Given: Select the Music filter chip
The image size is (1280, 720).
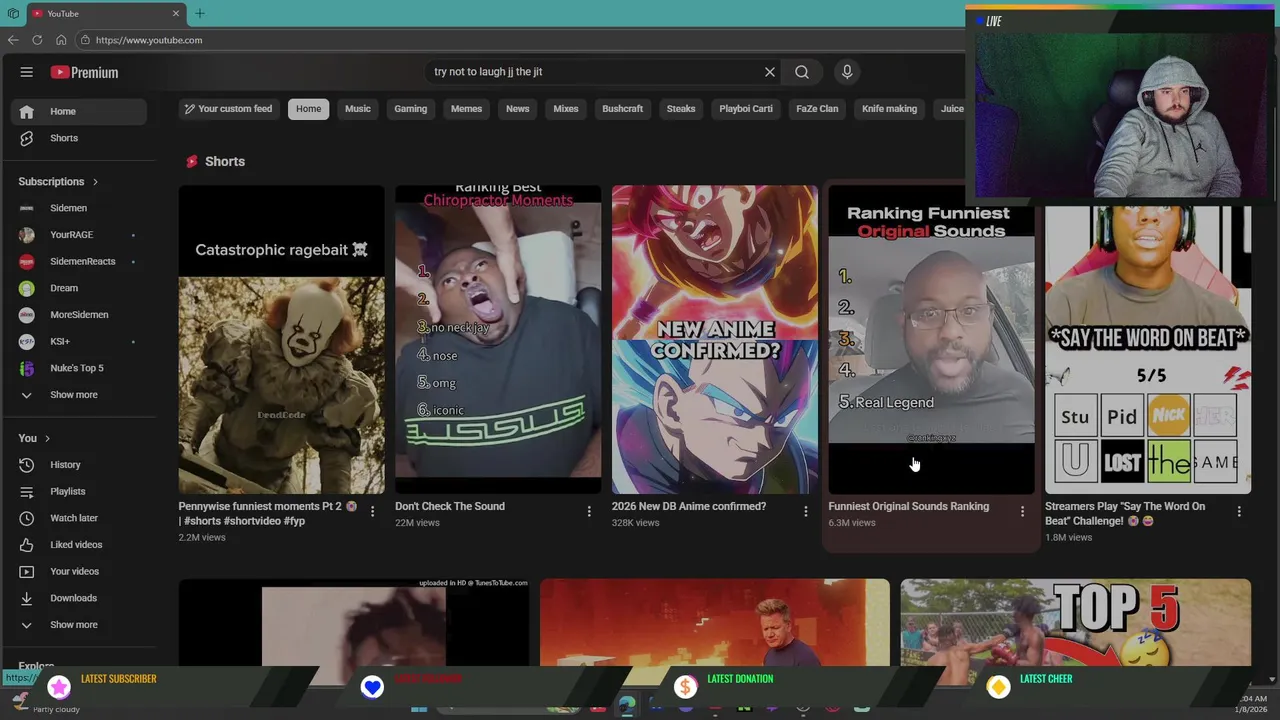Looking at the screenshot, I should tap(358, 109).
